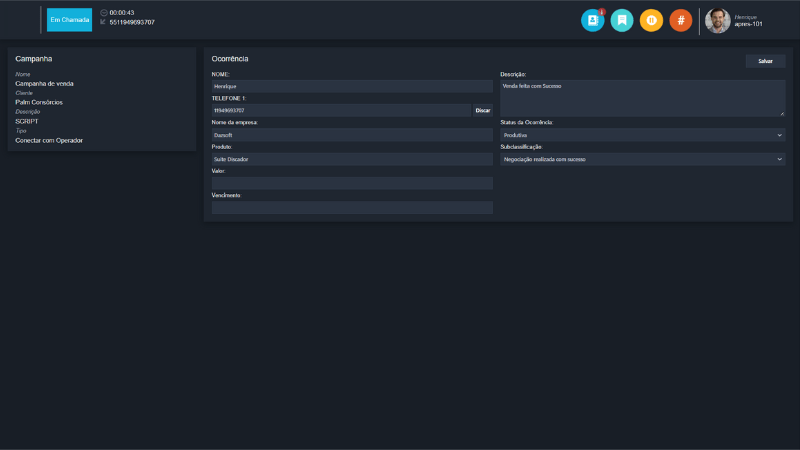Open the Subclassificação dropdown
The image size is (800, 450).
[x=642, y=159]
